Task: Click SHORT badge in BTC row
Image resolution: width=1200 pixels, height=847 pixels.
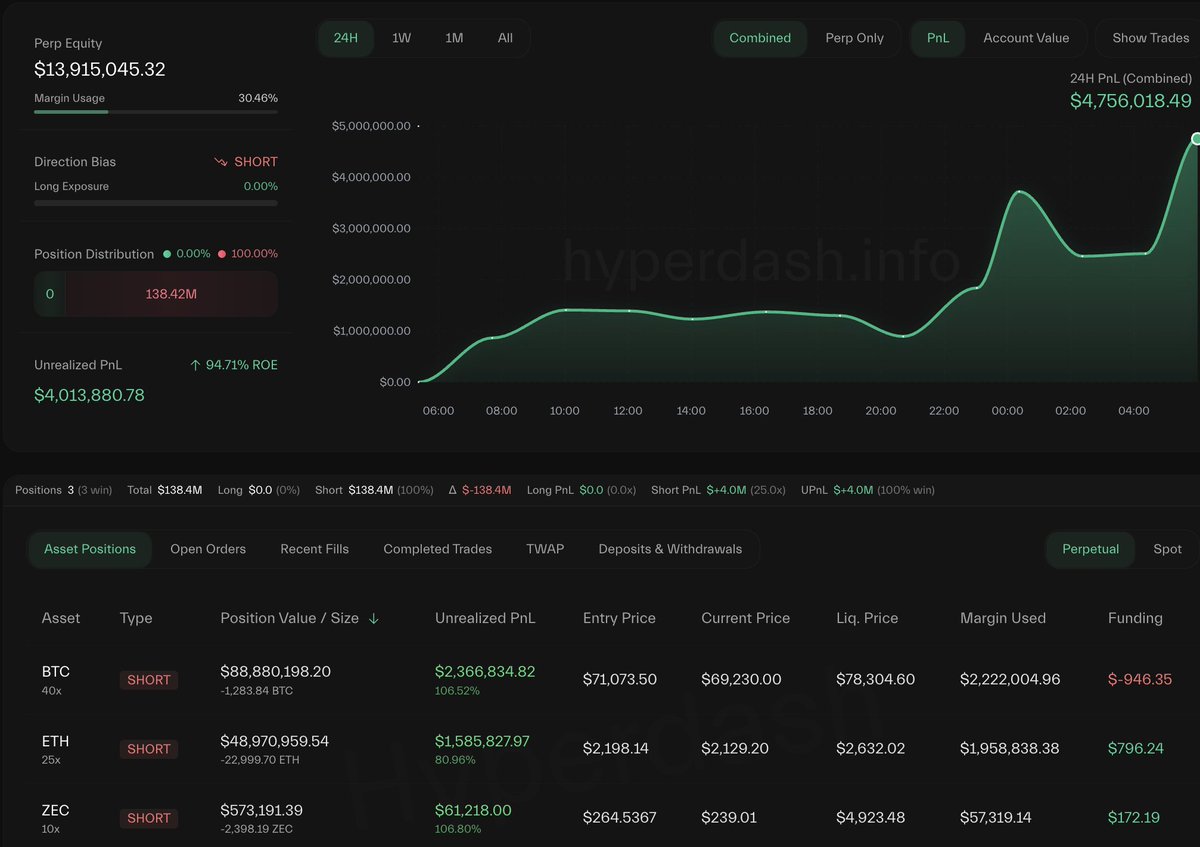Action: [149, 680]
